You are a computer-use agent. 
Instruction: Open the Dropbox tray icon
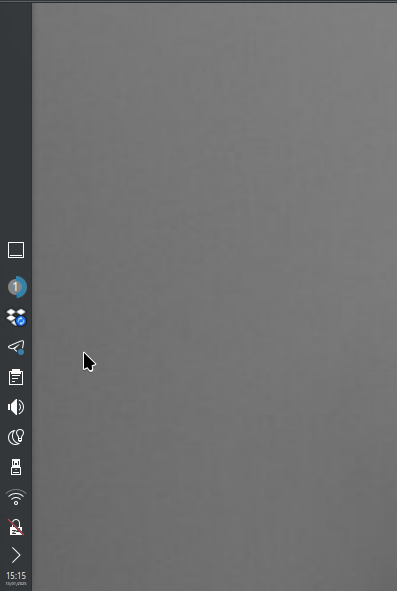(16, 317)
